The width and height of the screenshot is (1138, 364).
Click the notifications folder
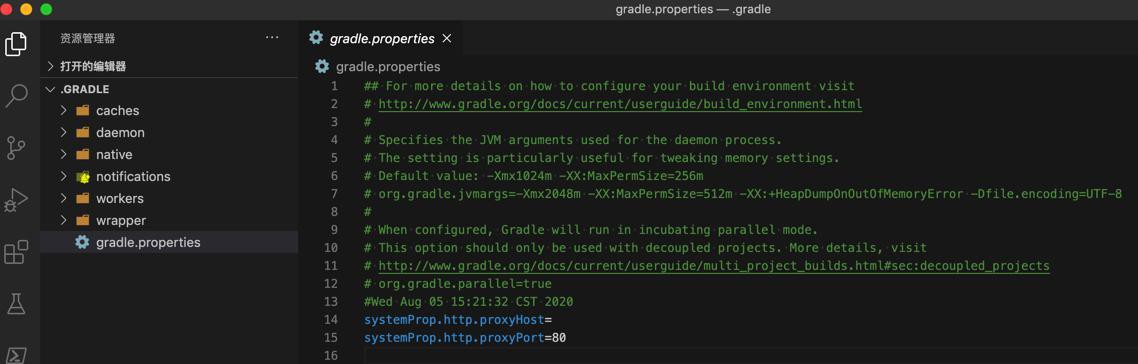[x=133, y=177]
